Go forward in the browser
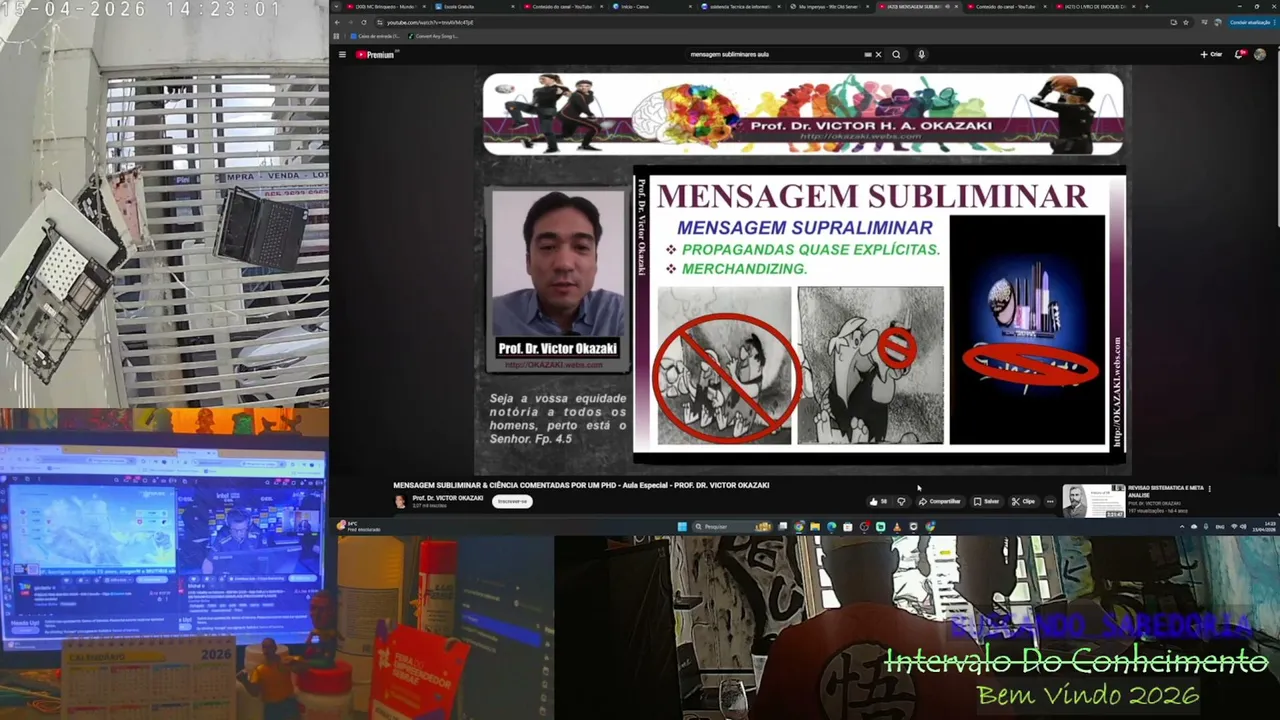Viewport: 1280px width, 720px height. click(x=349, y=22)
